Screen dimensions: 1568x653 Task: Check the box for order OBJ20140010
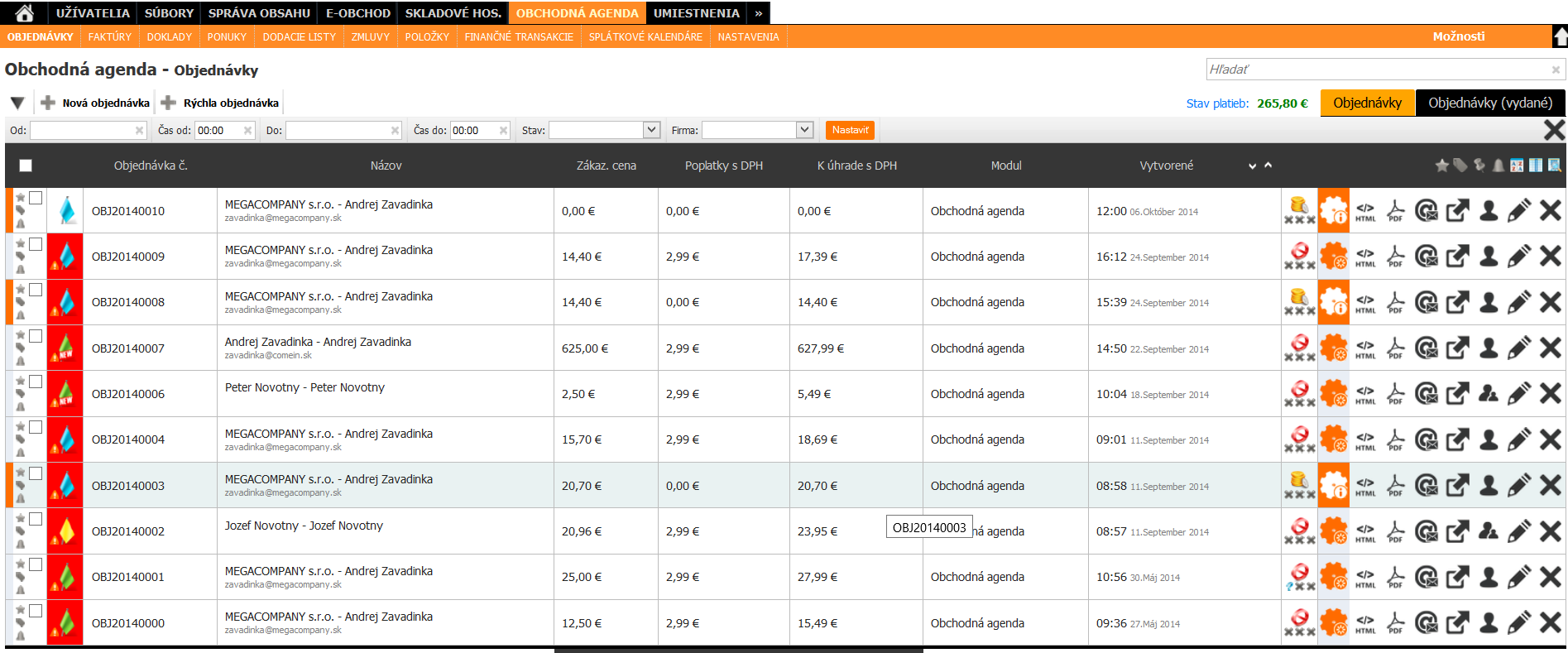tap(36, 198)
